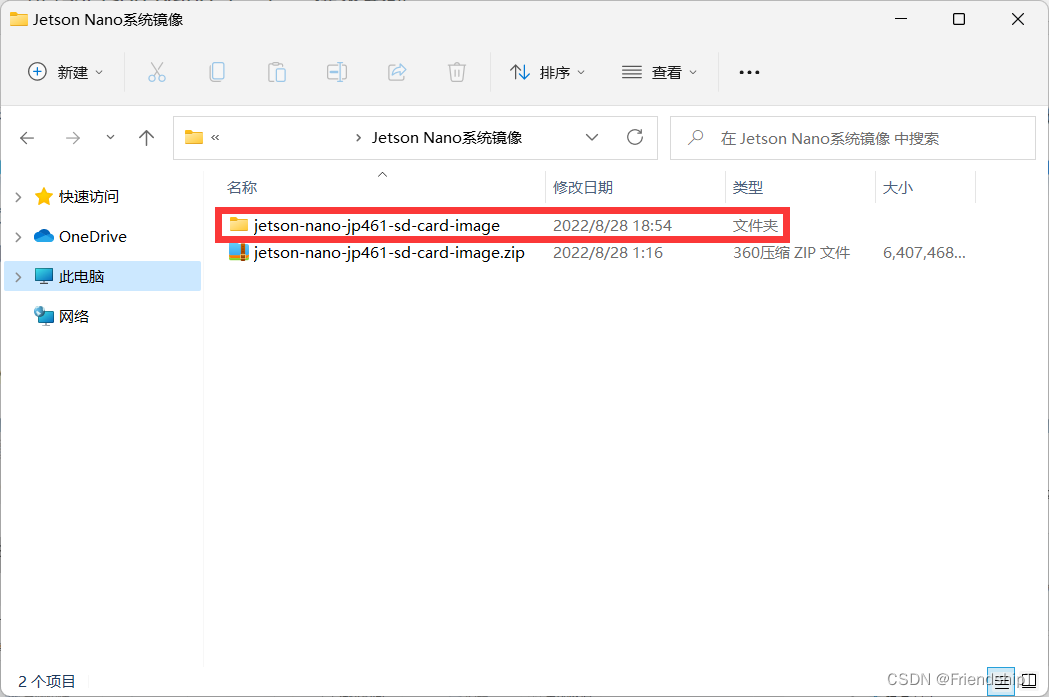Click the title bar folder icon
The image size is (1049, 697).
pos(19,19)
